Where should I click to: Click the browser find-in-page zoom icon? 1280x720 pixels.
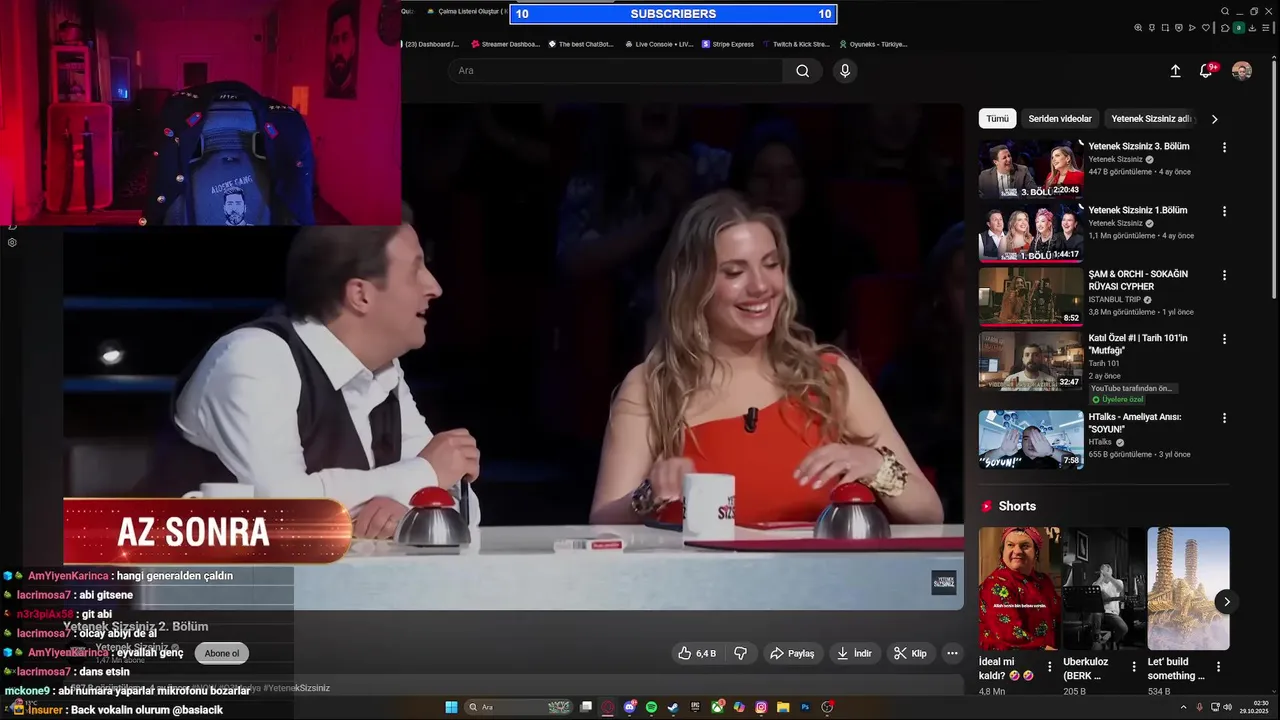click(1138, 27)
